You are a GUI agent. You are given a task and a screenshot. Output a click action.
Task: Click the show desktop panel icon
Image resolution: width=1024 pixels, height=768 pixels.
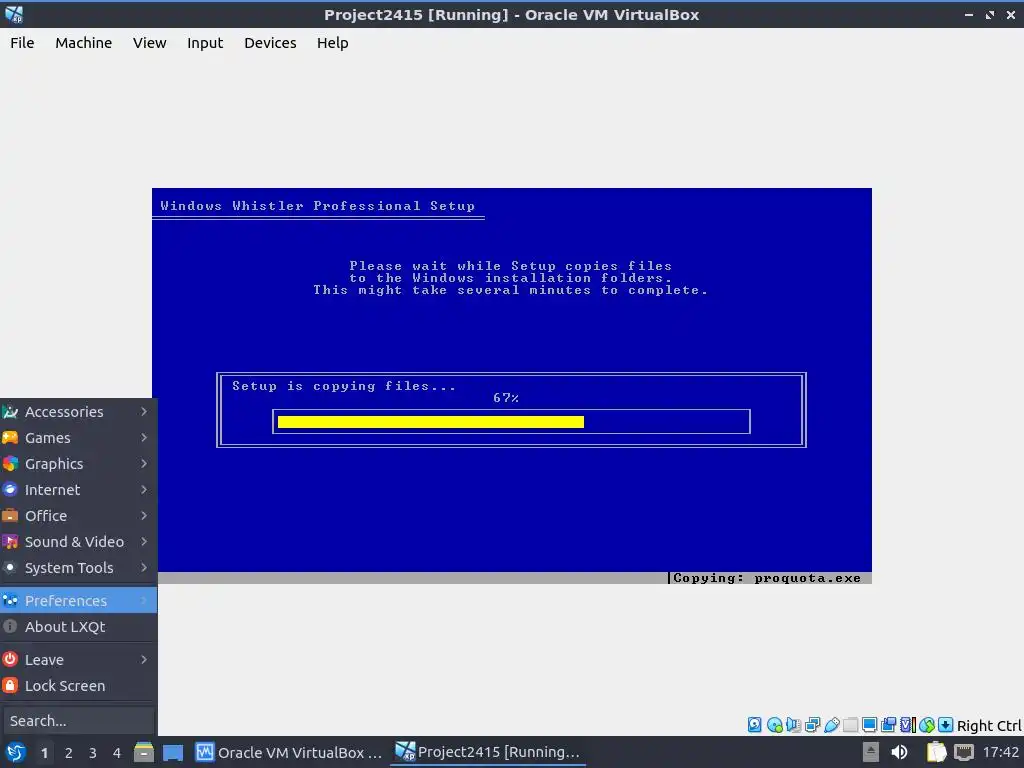[x=172, y=752]
